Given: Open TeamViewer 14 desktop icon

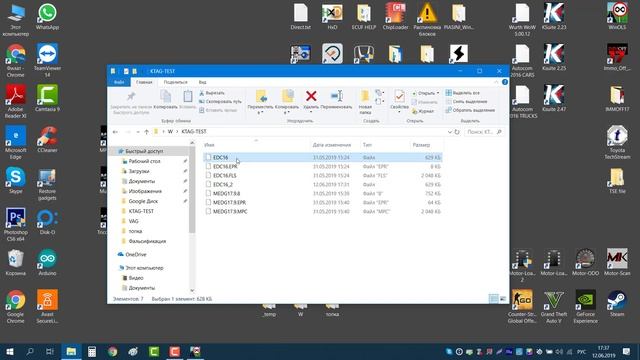Looking at the screenshot, I should (x=47, y=60).
